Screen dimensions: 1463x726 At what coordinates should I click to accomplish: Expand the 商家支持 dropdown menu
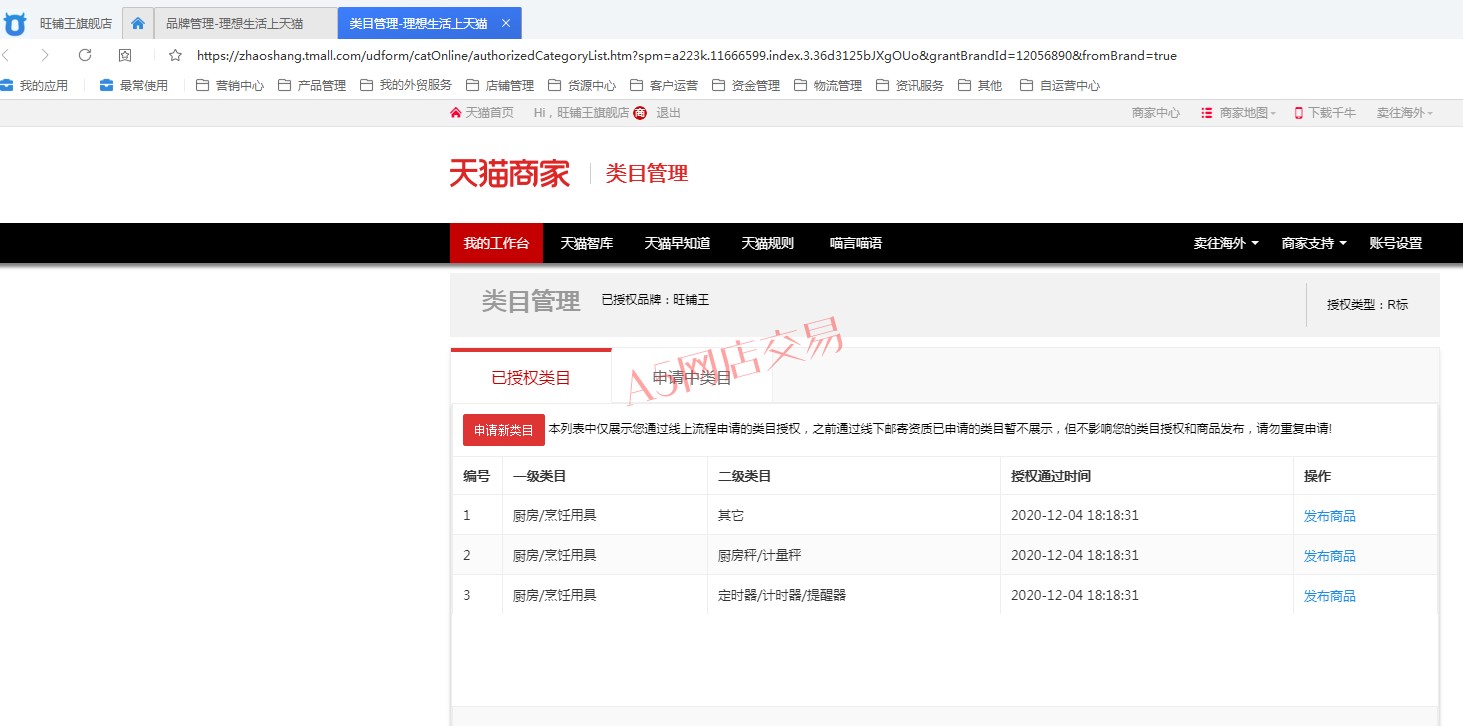click(1314, 243)
